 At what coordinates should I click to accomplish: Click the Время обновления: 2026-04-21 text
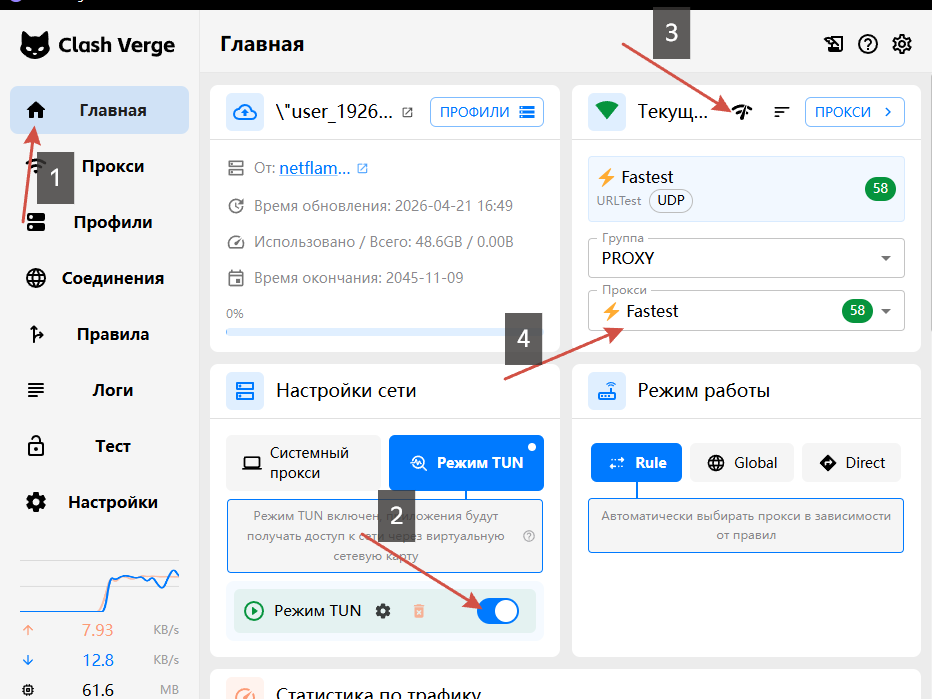tap(383, 206)
